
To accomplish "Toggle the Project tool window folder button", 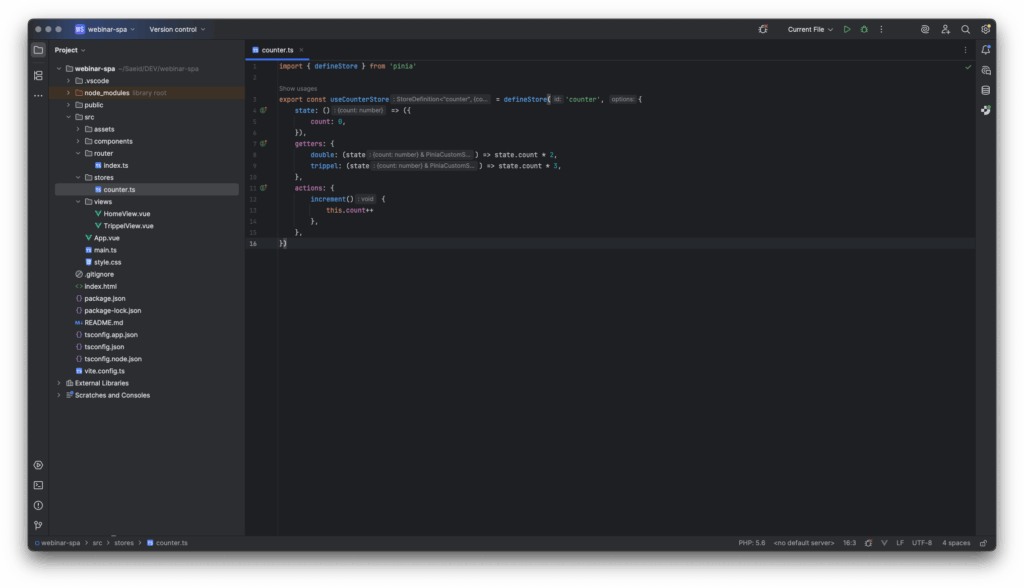I will coord(38,50).
